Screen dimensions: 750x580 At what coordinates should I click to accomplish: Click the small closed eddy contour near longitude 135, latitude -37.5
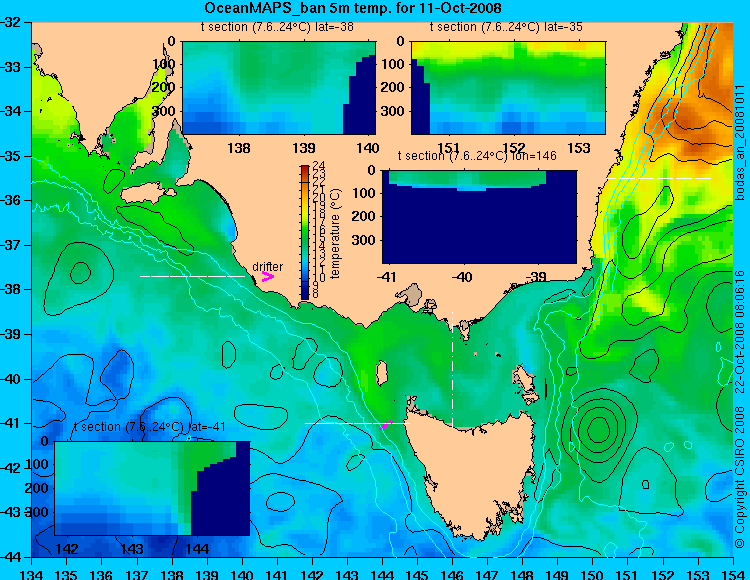click(80, 273)
